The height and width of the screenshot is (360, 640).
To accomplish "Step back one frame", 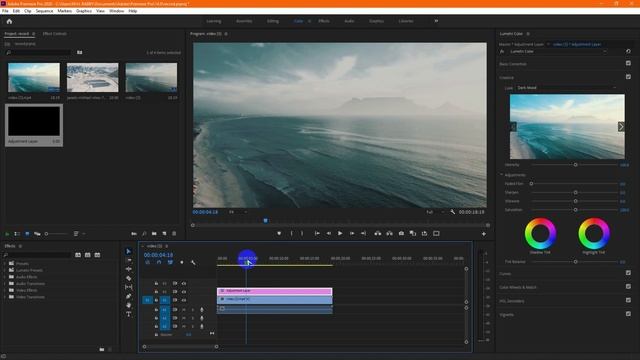I will [329, 233].
